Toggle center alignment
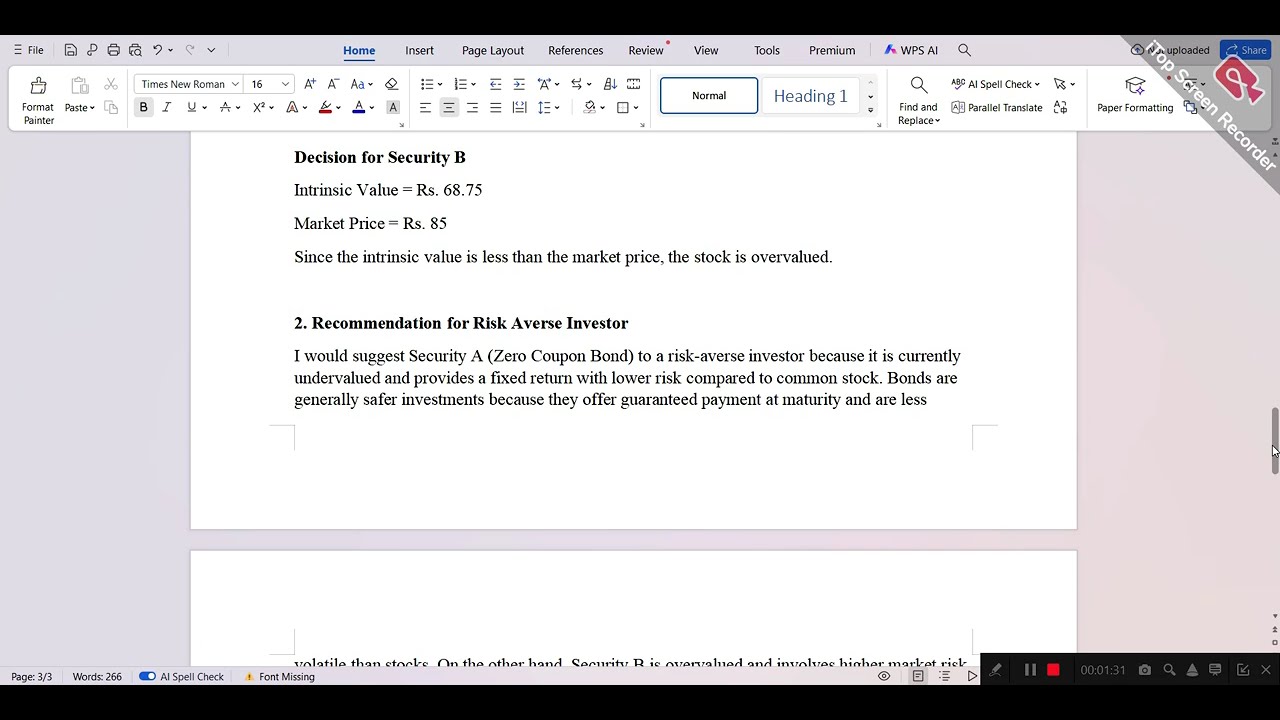This screenshot has width=1280, height=720. [x=449, y=108]
